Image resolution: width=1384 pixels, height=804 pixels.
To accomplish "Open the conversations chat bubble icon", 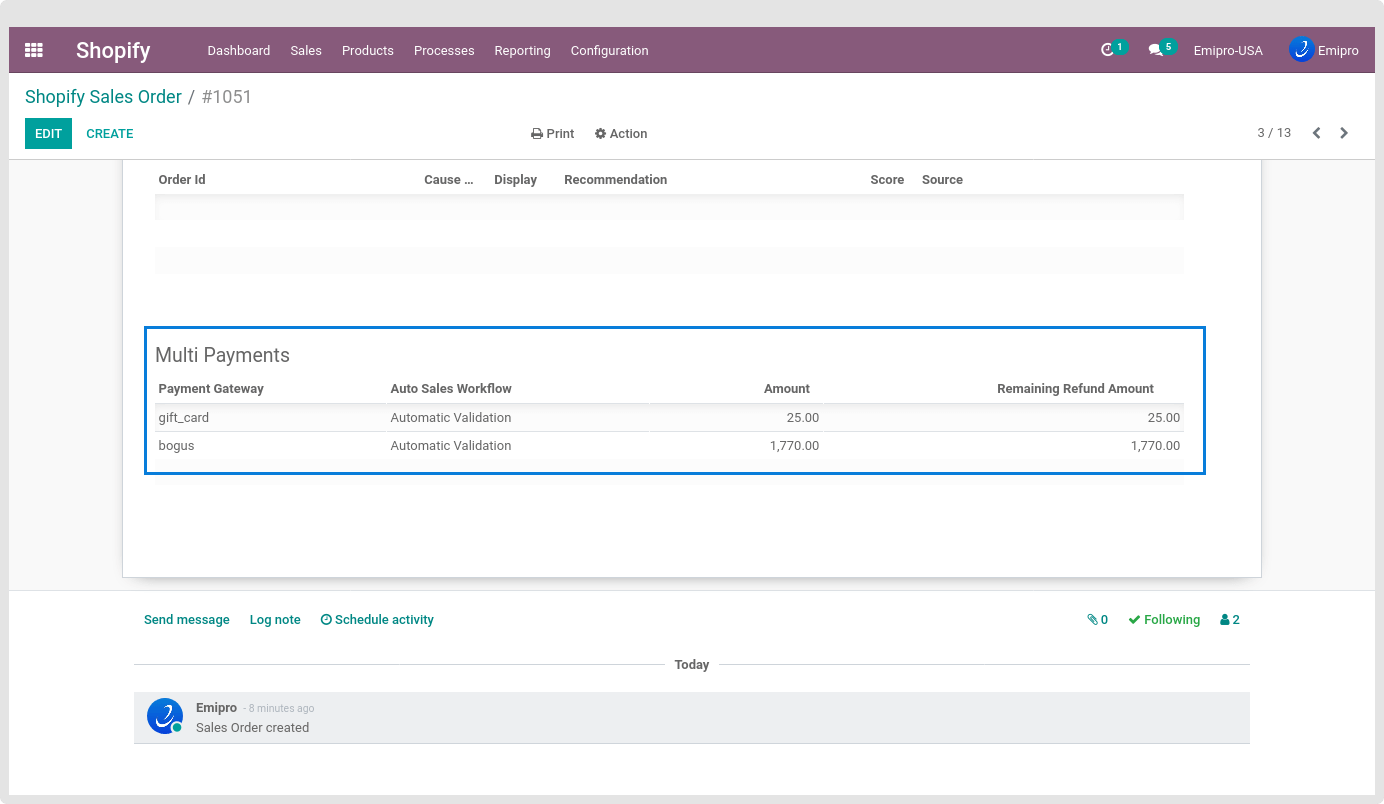I will 1155,50.
